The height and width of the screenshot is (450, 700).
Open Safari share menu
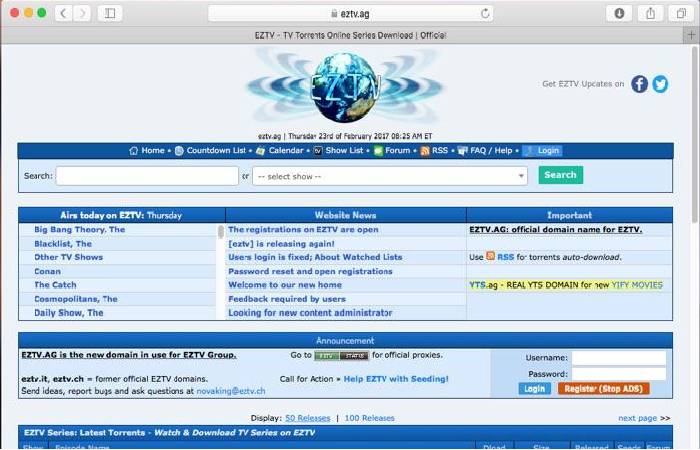point(649,13)
